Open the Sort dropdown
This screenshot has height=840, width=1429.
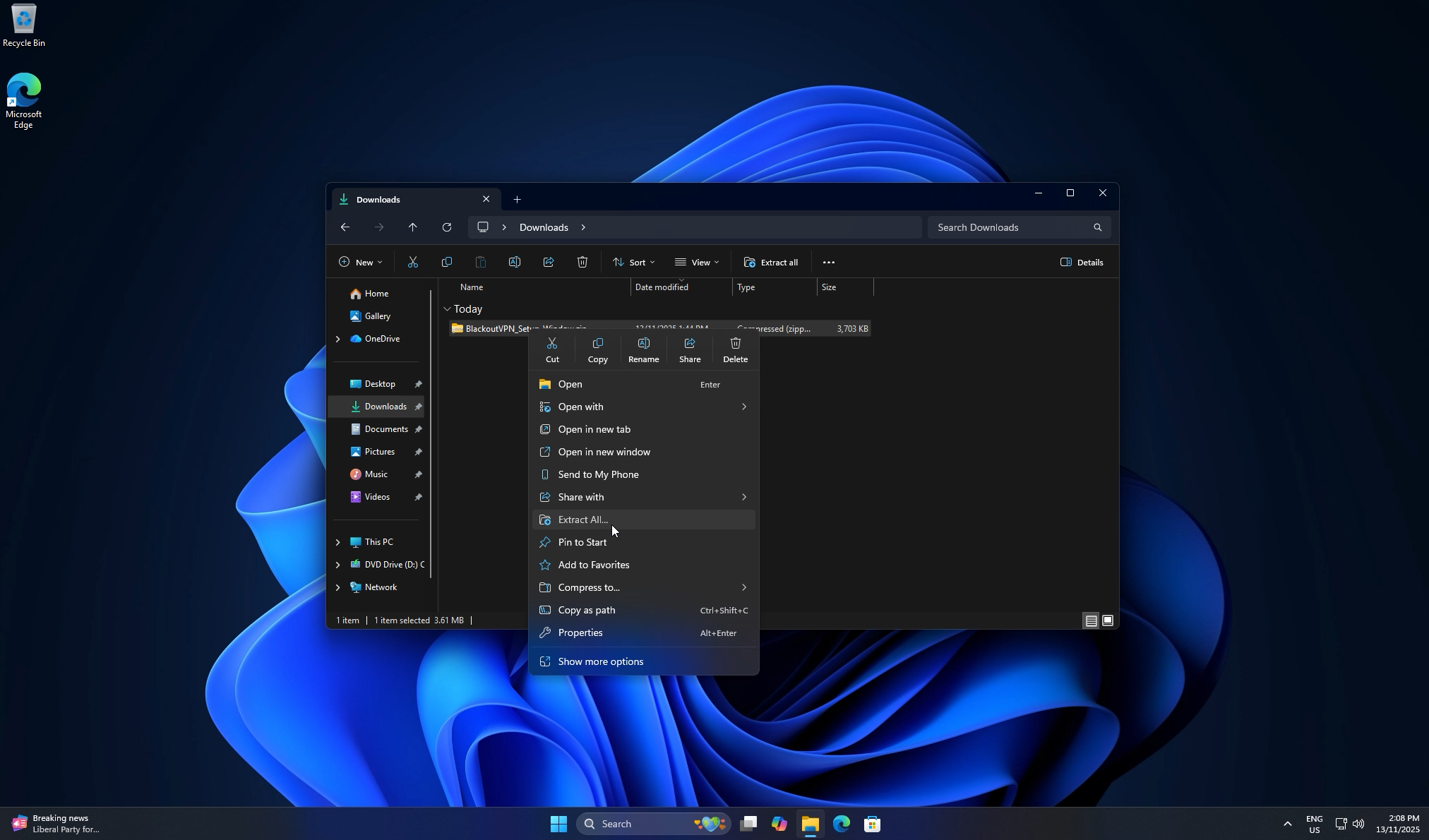click(x=633, y=262)
